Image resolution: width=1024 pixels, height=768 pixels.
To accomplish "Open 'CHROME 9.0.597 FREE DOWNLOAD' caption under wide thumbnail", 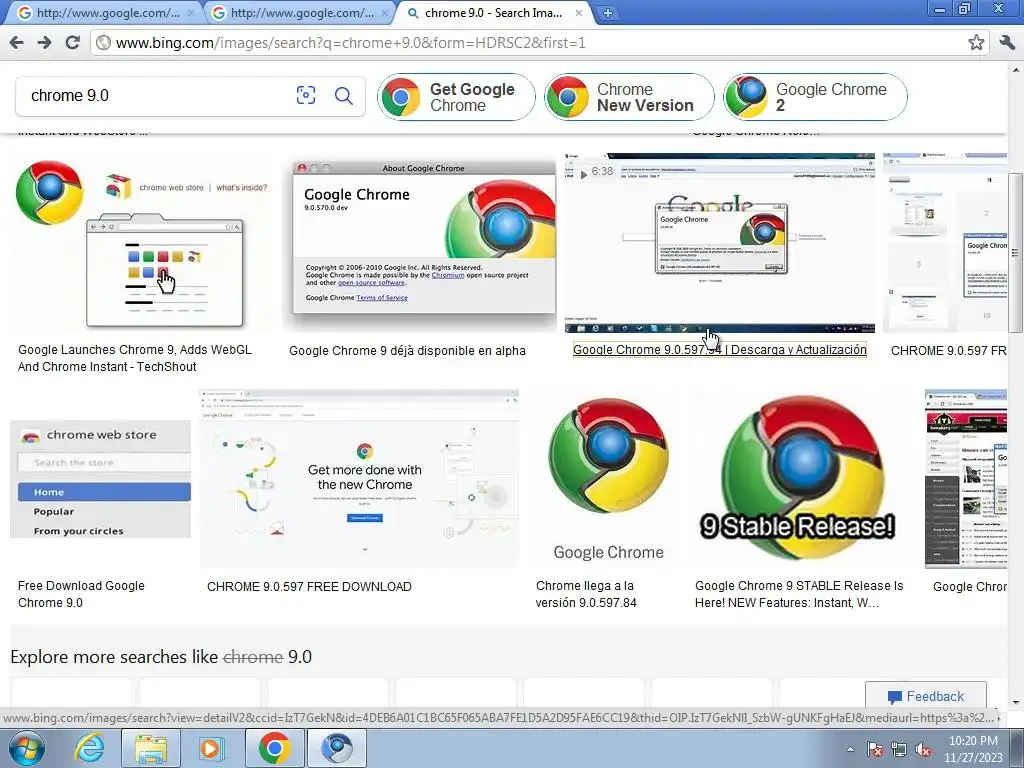I will 309,586.
